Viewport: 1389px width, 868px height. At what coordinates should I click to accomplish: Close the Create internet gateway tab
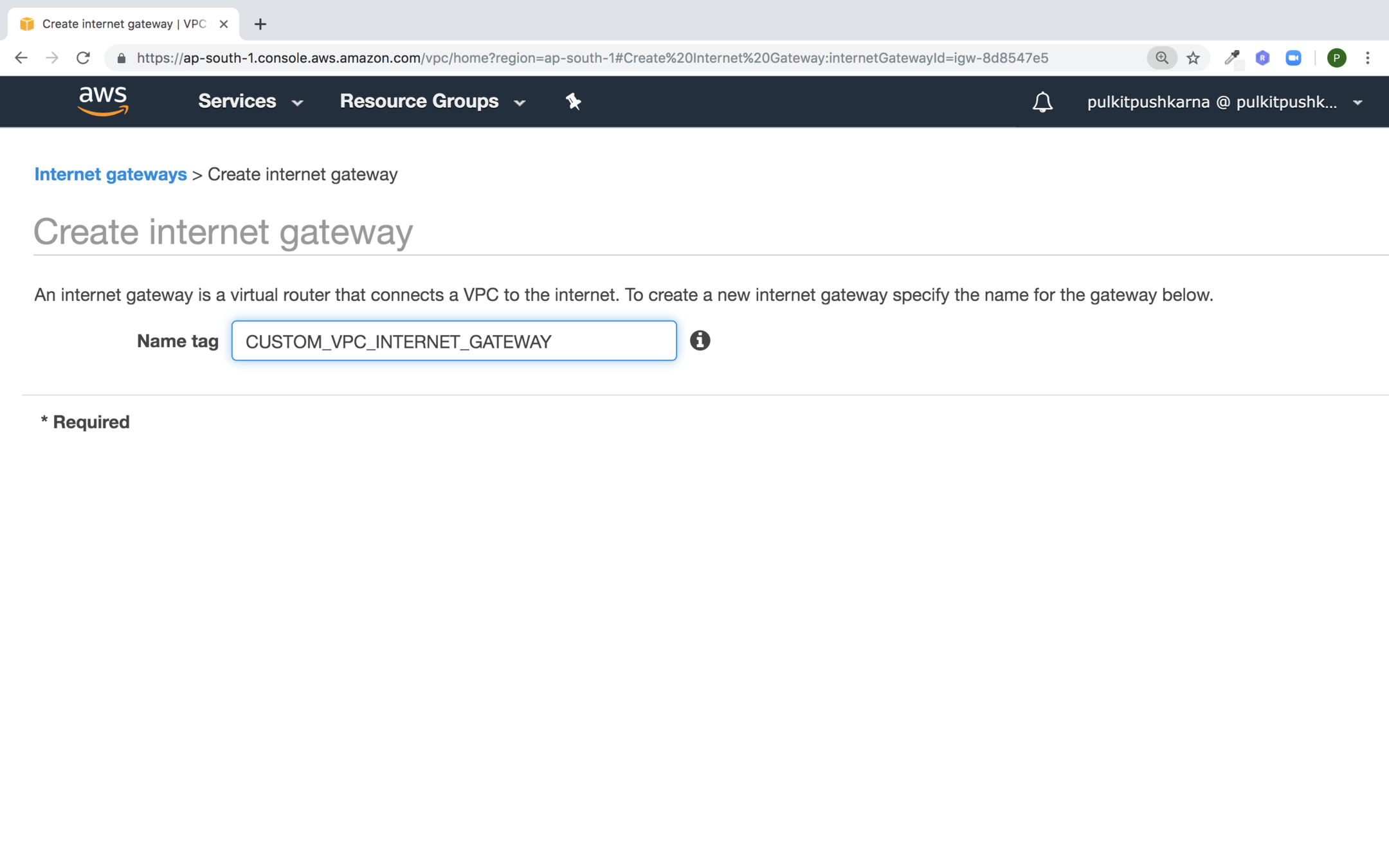tap(224, 24)
